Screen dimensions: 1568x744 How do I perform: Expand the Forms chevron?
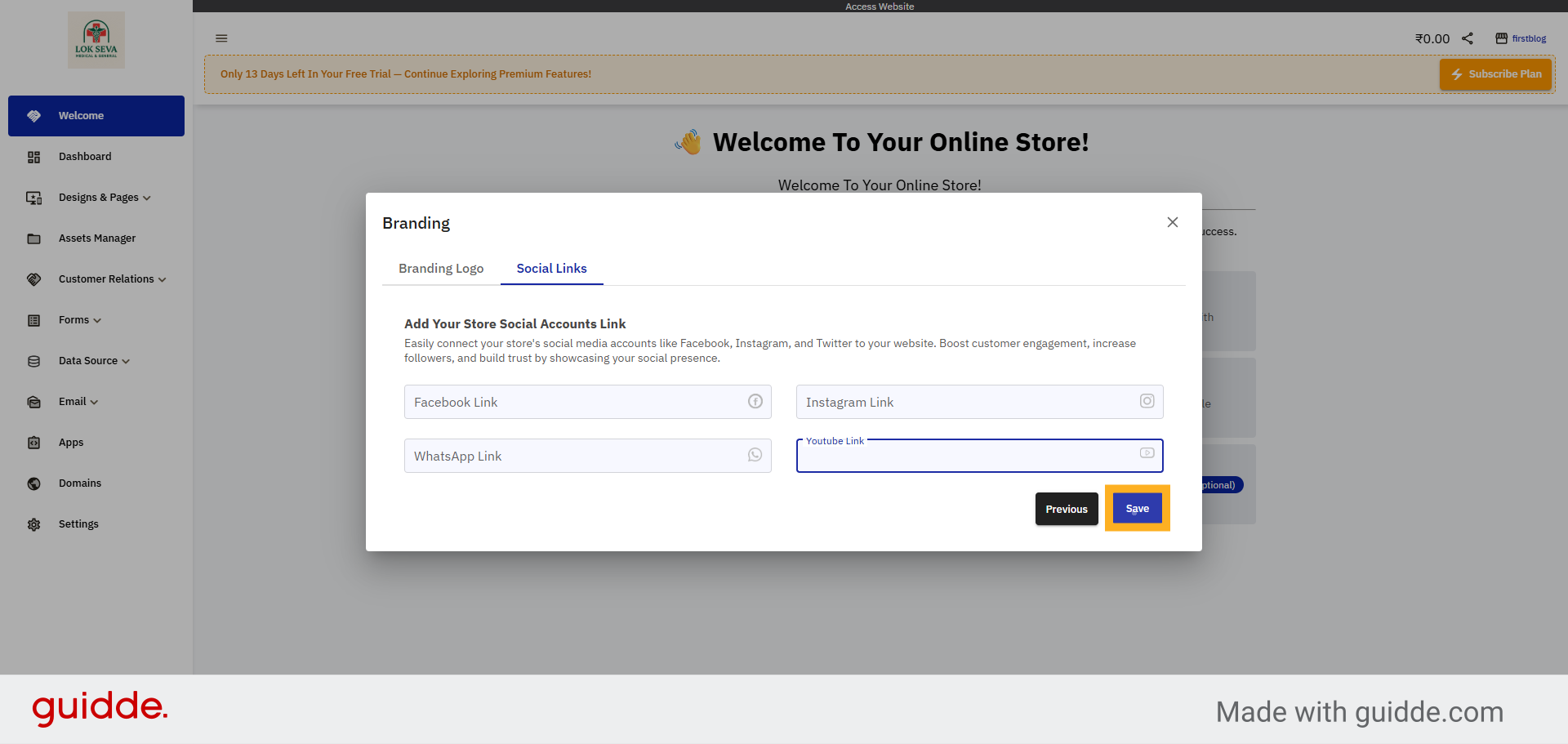(97, 321)
